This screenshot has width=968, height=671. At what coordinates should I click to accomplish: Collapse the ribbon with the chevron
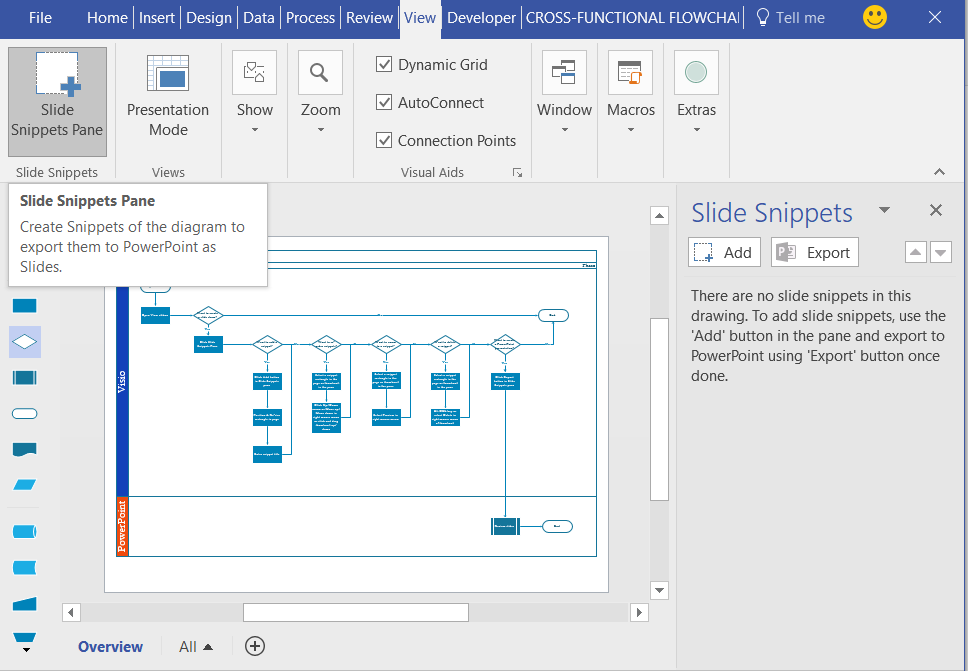coord(938,171)
